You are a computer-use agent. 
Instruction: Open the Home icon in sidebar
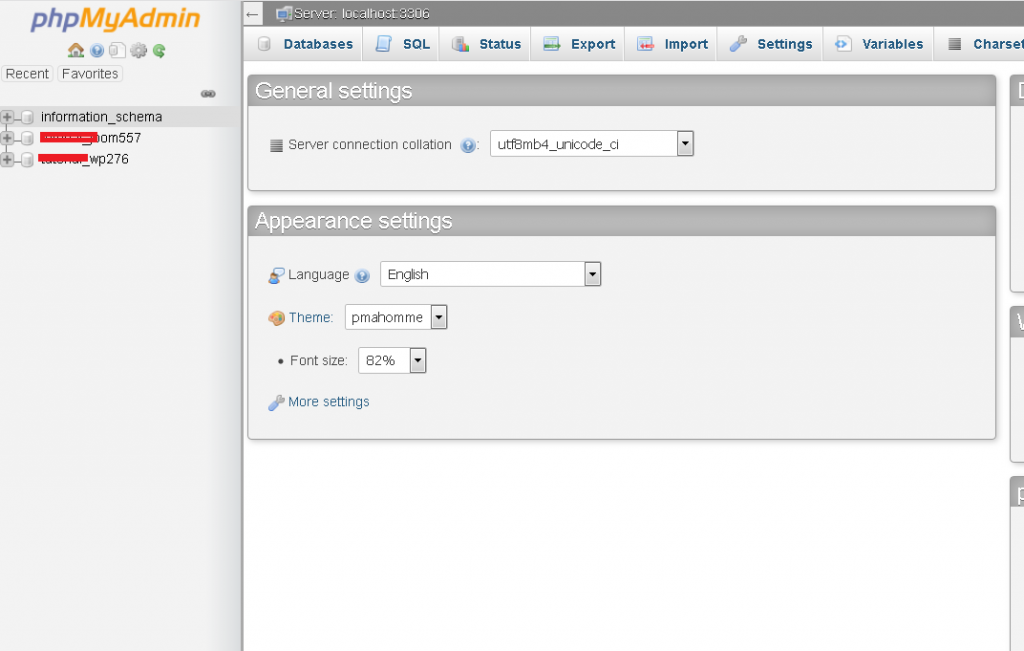(x=76, y=50)
